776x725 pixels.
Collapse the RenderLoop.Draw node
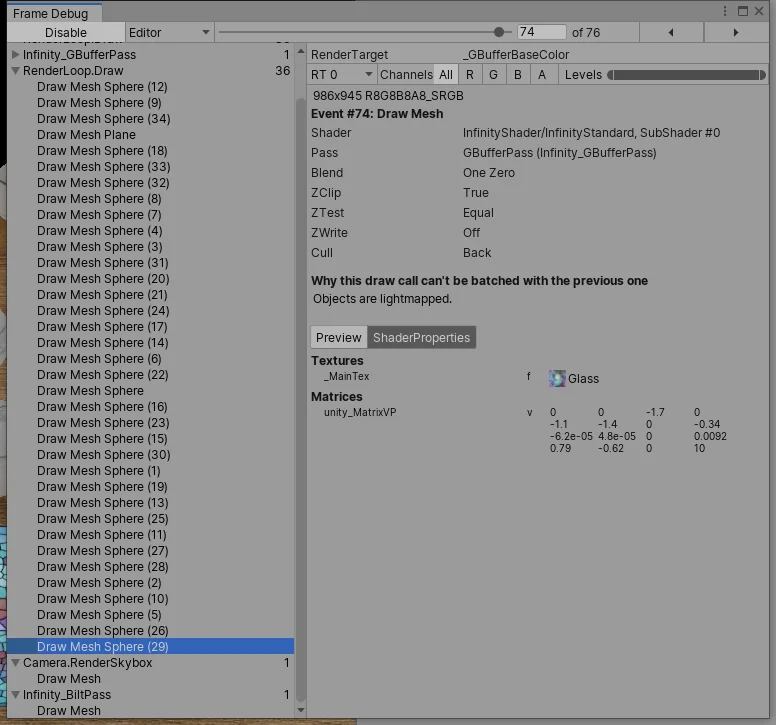[15, 71]
